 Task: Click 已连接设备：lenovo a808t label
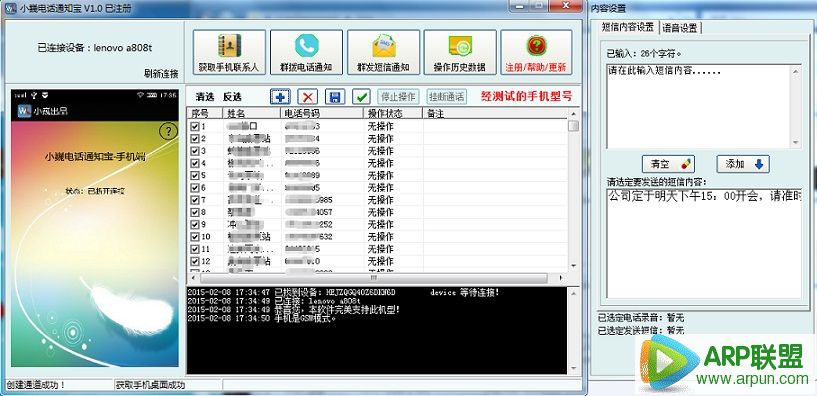click(94, 48)
